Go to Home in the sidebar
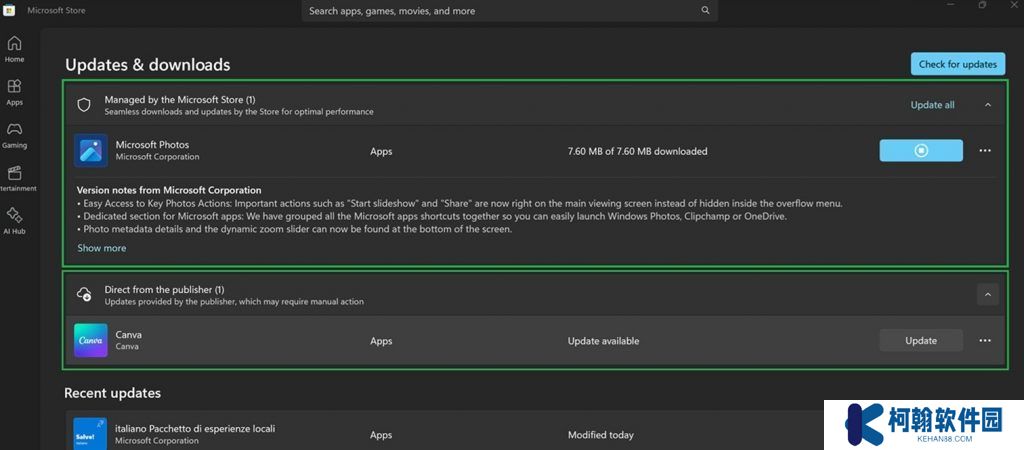 tap(14, 50)
